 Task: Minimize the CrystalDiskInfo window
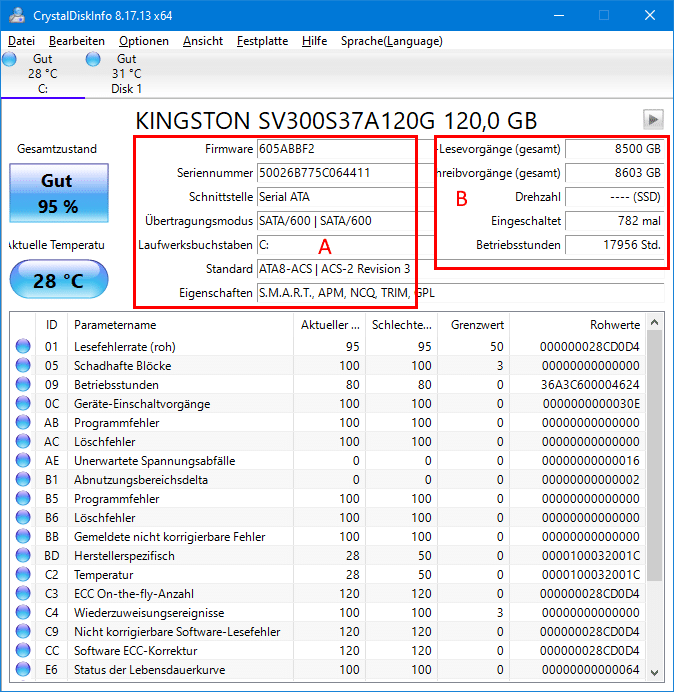(x=559, y=15)
